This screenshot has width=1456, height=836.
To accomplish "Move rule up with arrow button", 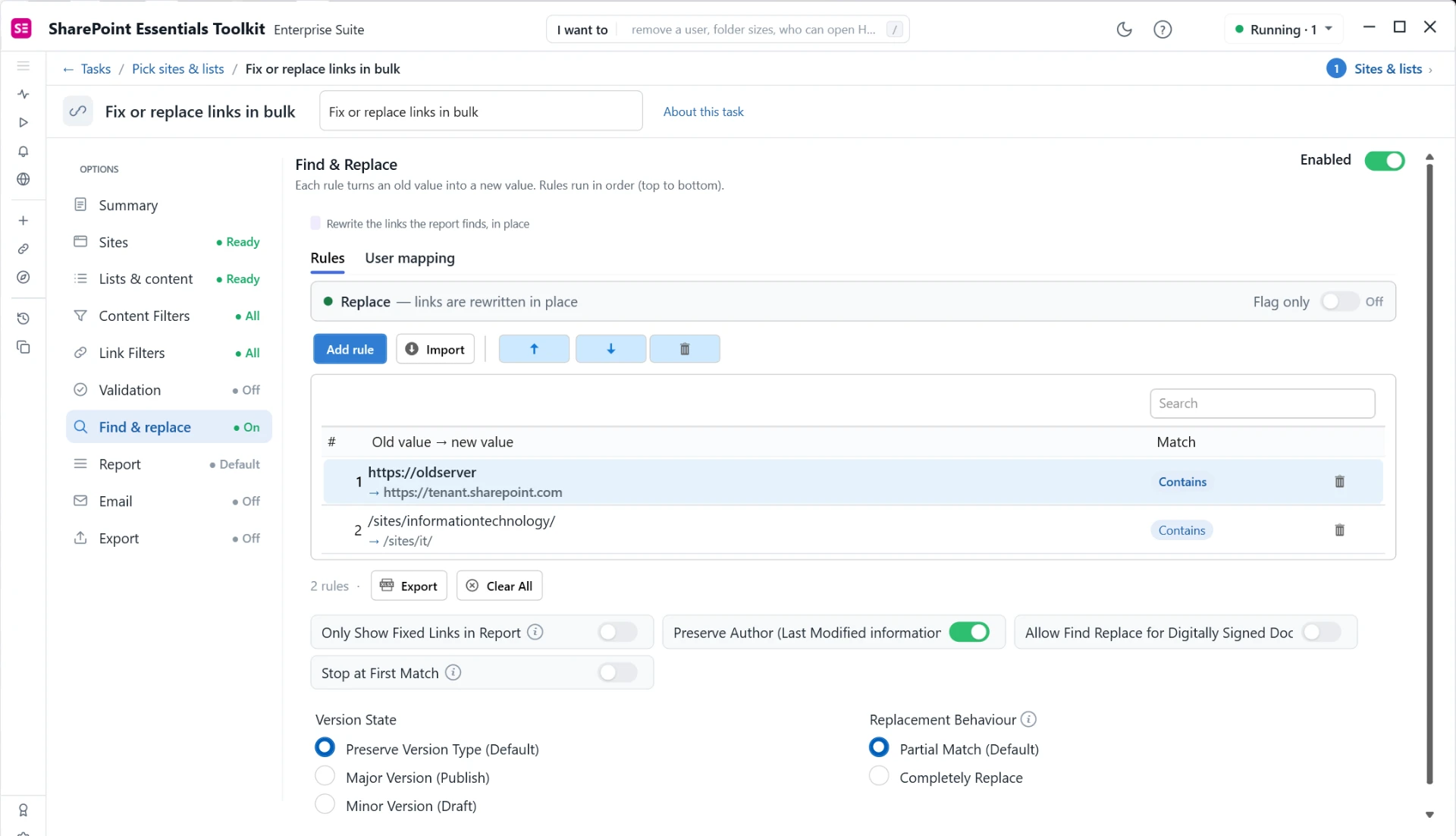I will 534,349.
